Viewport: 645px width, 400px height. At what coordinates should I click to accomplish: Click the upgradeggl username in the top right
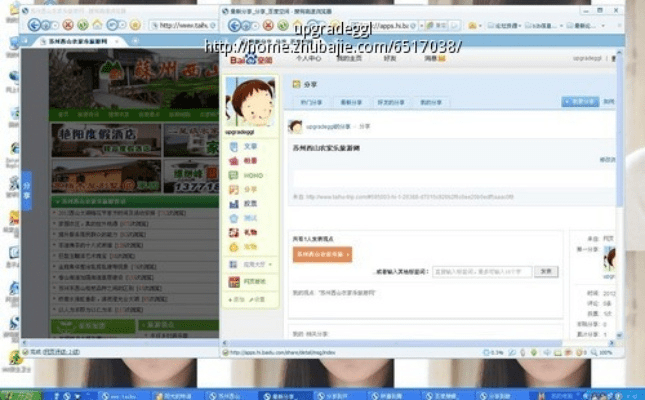[587, 58]
